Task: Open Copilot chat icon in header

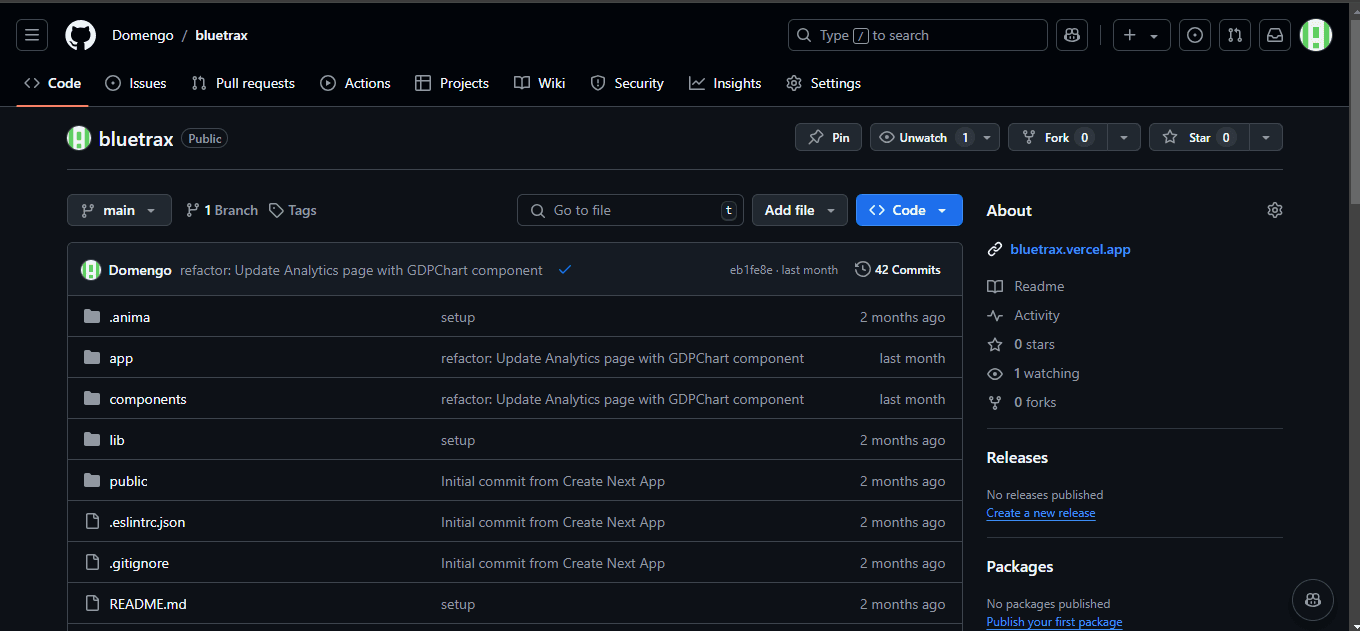Action: [x=1072, y=35]
